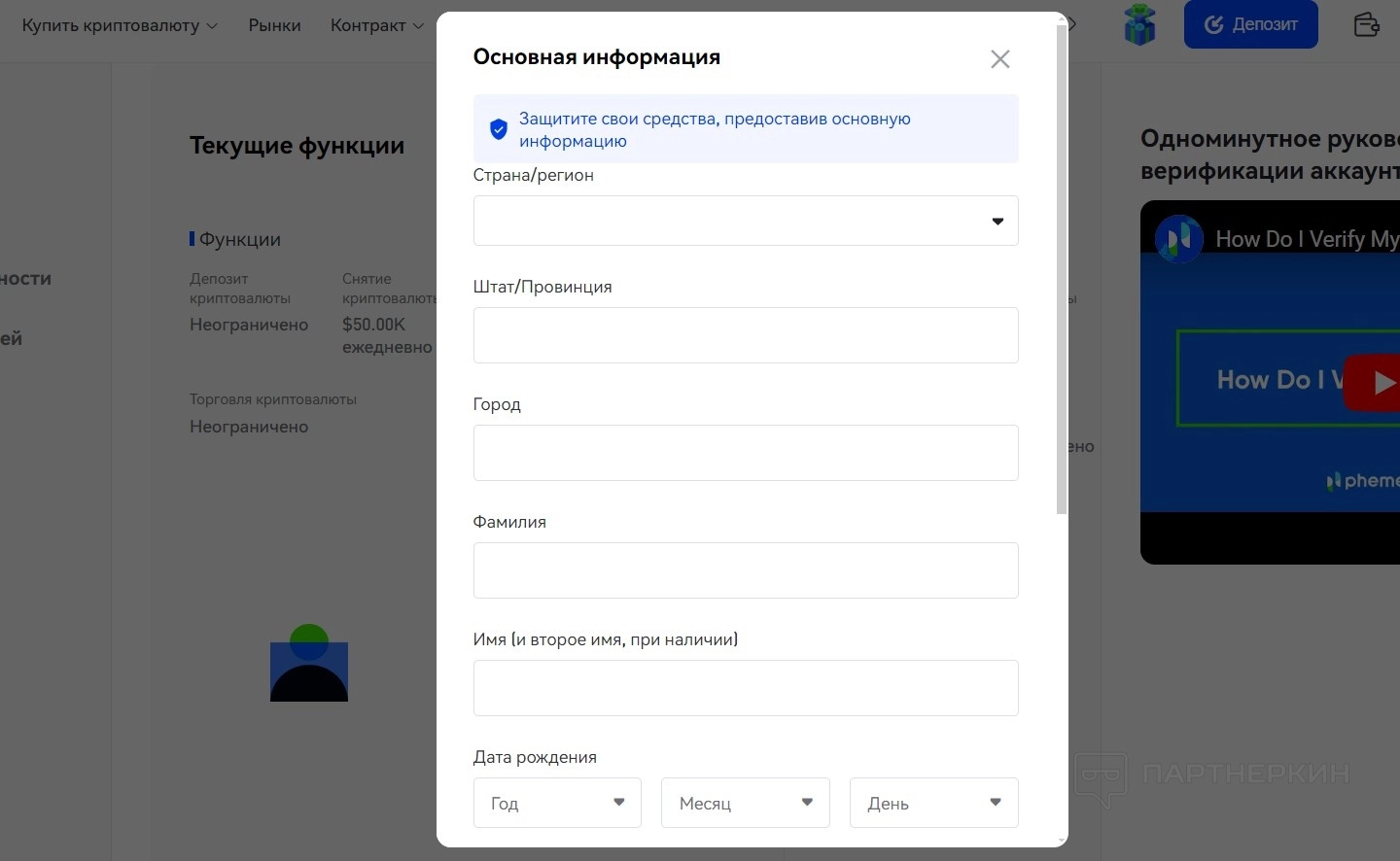The image size is (1400, 861).
Task: Open the wallet icon in header
Action: pyautogui.click(x=1366, y=24)
